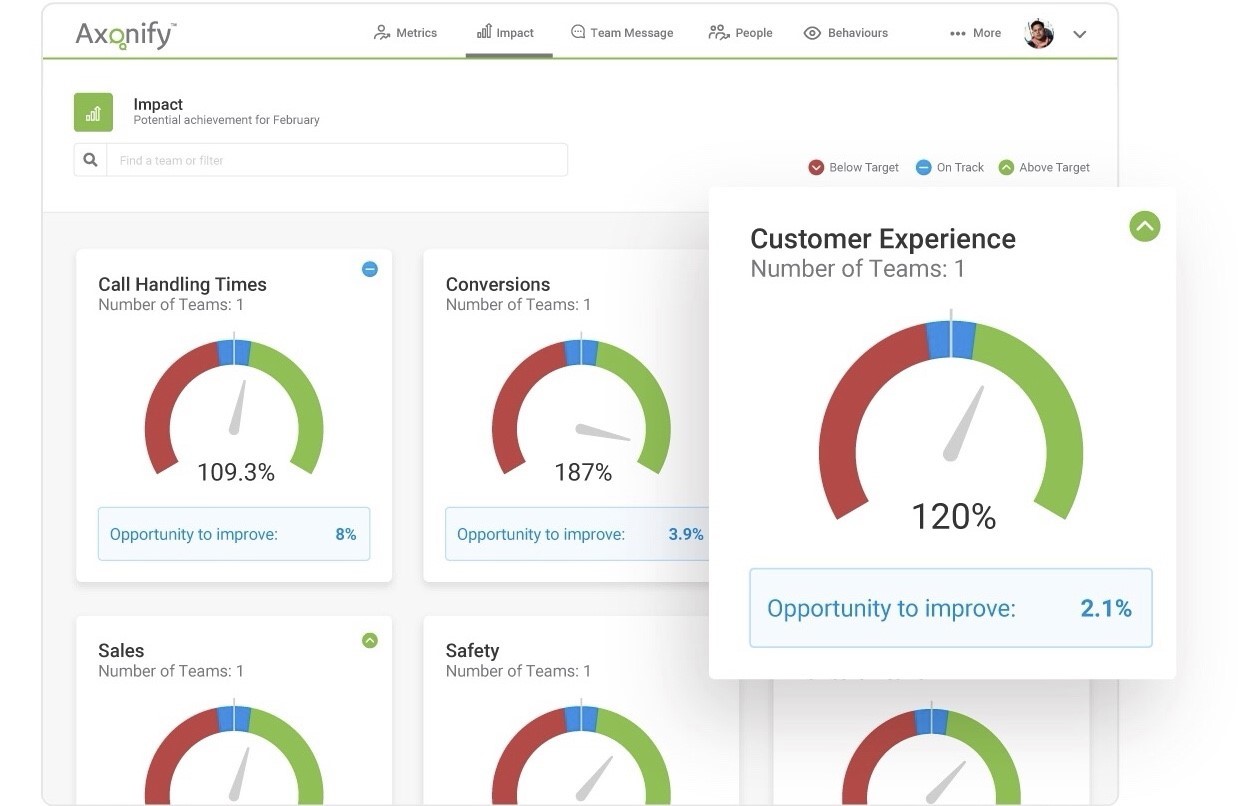The image size is (1238, 806).
Task: Click Customer Experience green chevron icon
Action: (x=1144, y=227)
